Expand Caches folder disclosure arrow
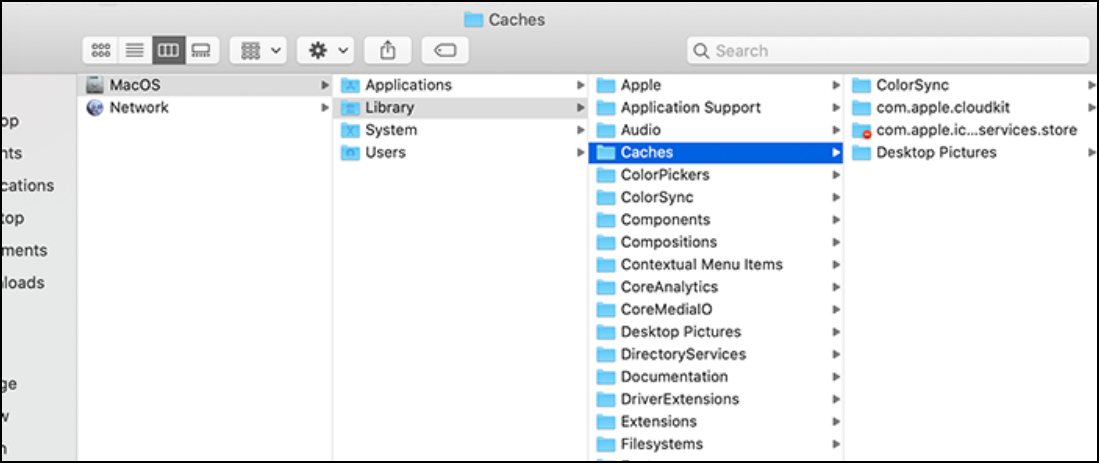1100x464 pixels. (836, 153)
